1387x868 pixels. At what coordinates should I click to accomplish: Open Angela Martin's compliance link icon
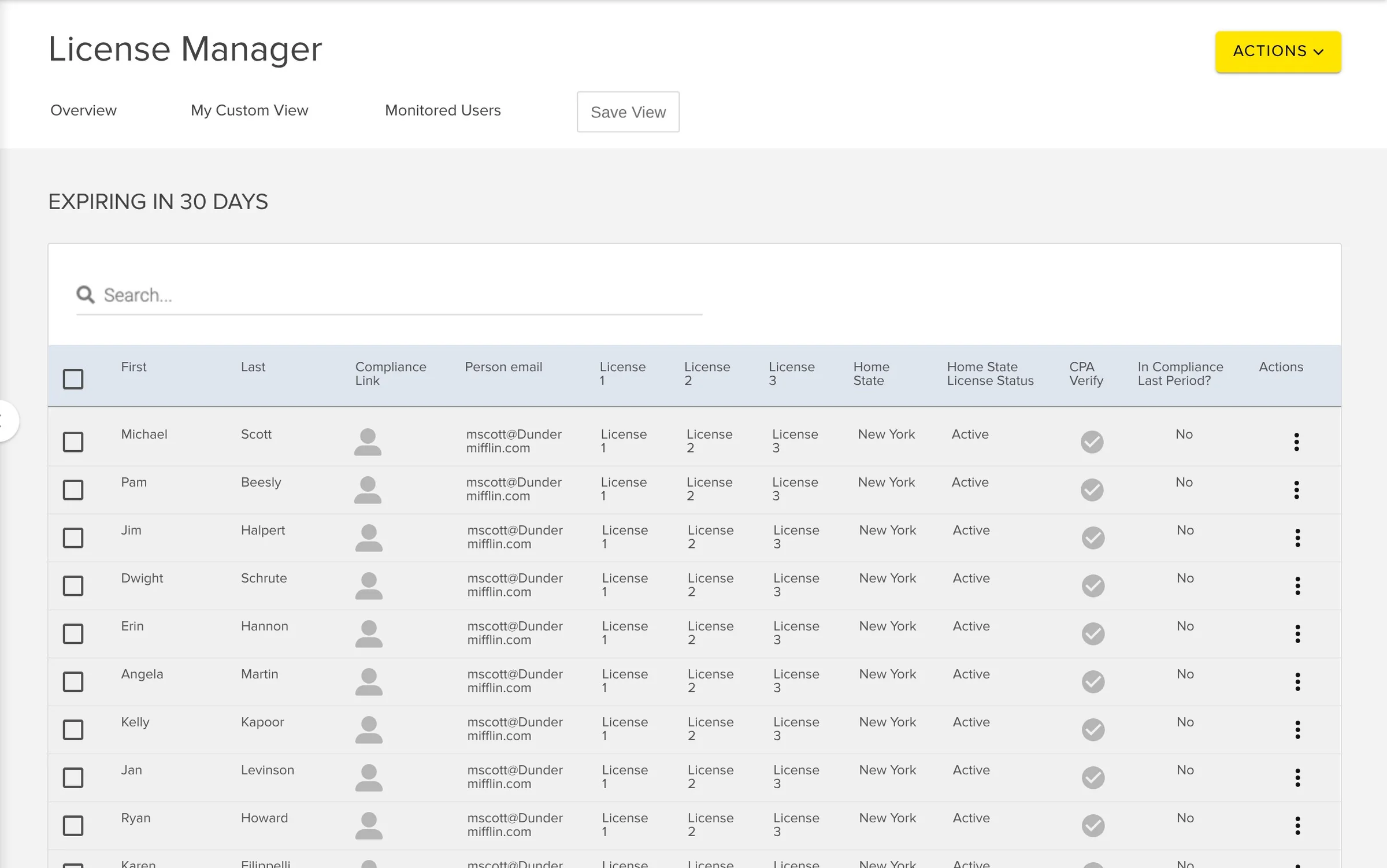pos(369,682)
